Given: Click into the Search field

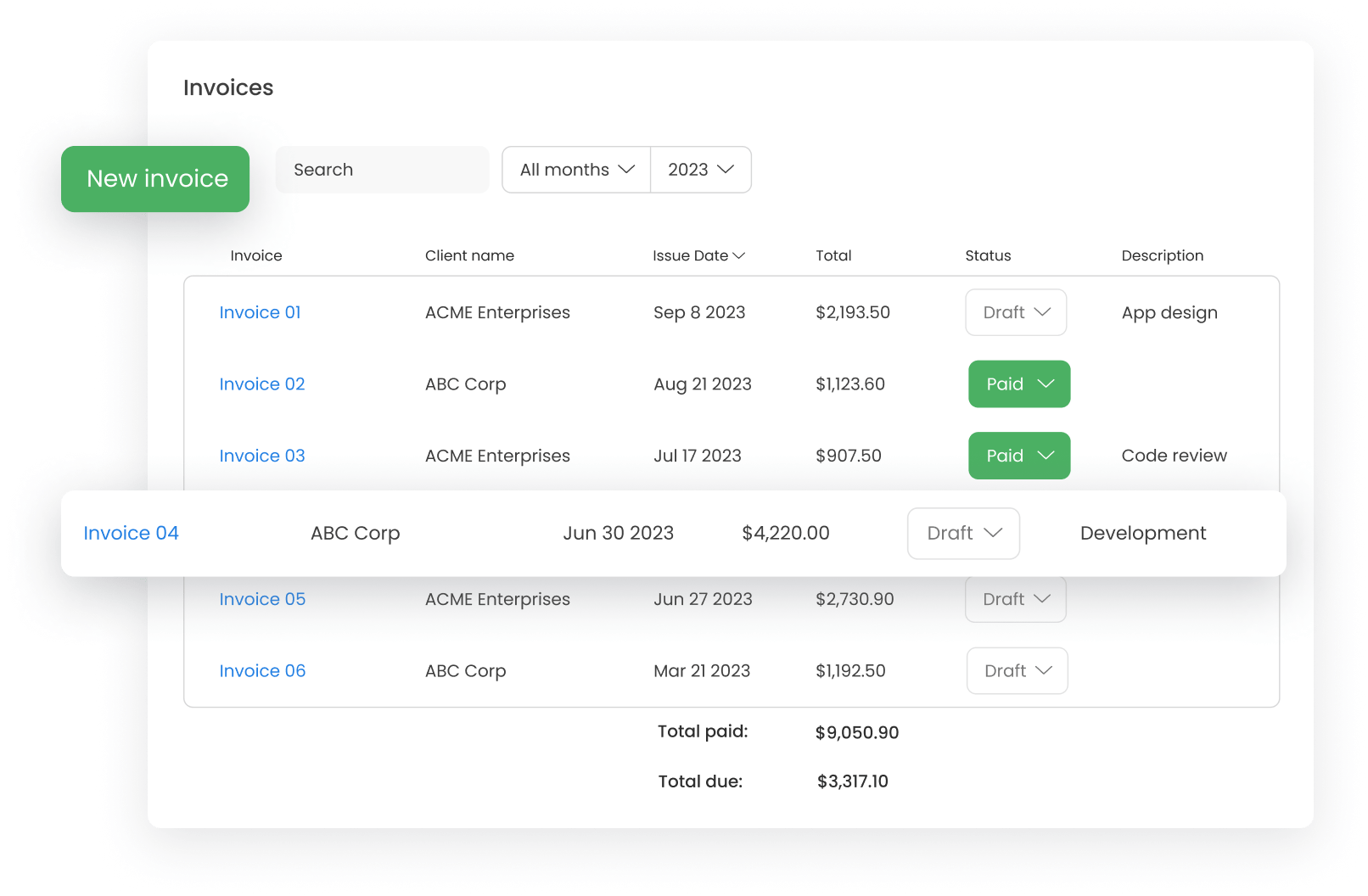Looking at the screenshot, I should [x=382, y=170].
